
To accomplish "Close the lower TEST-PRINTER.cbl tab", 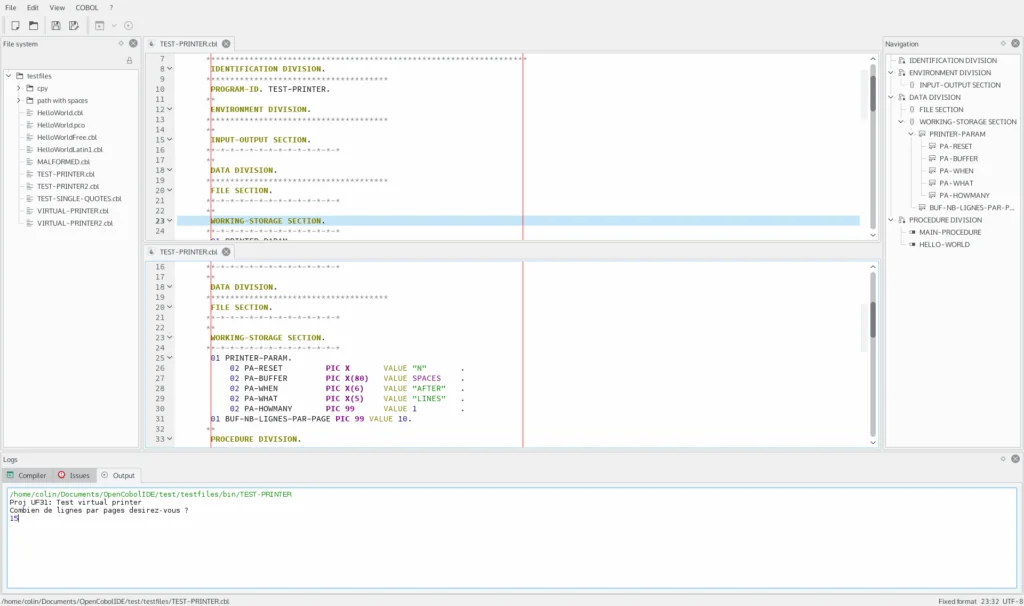I will tap(226, 251).
